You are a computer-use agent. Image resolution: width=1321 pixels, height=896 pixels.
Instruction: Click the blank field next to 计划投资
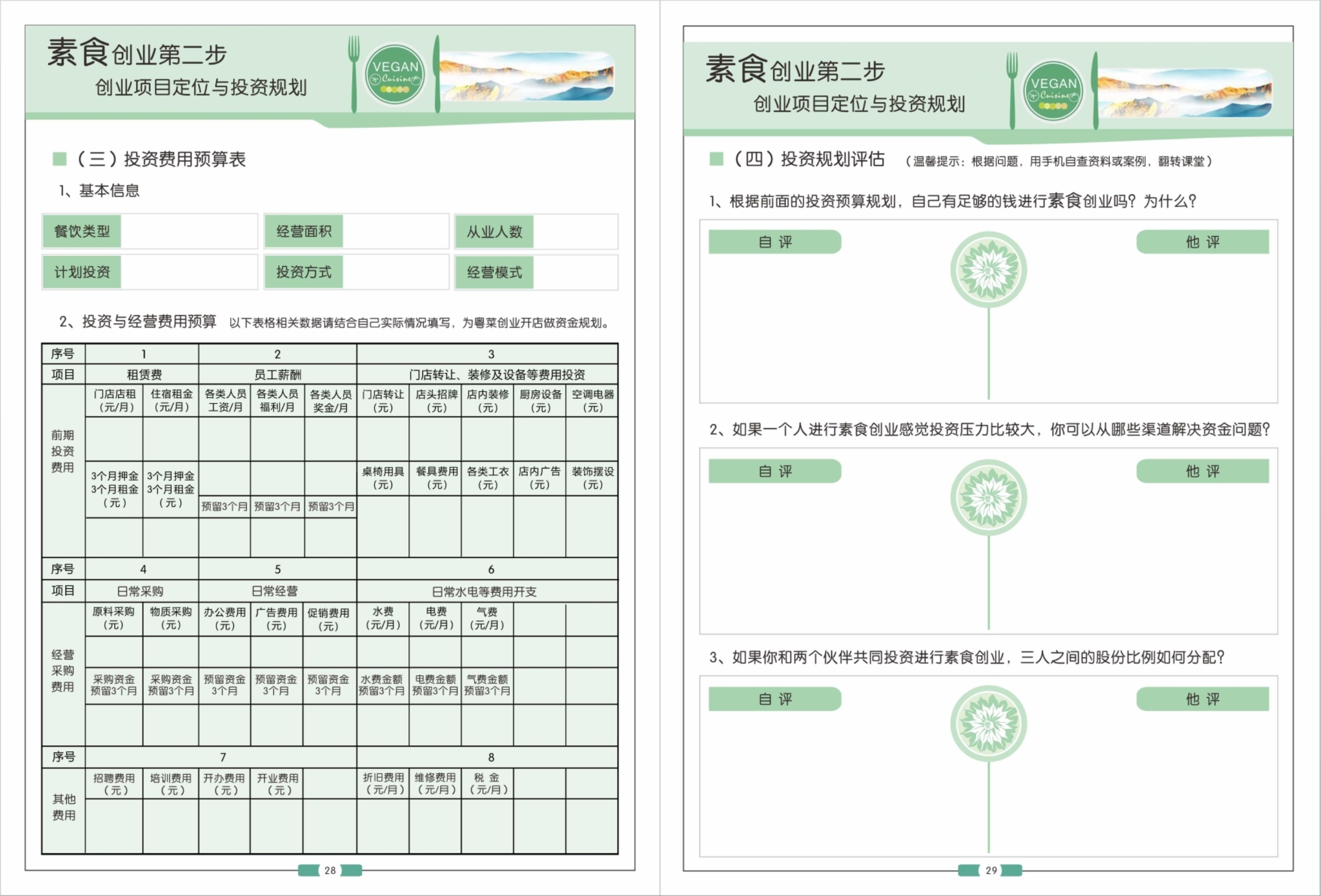[188, 272]
